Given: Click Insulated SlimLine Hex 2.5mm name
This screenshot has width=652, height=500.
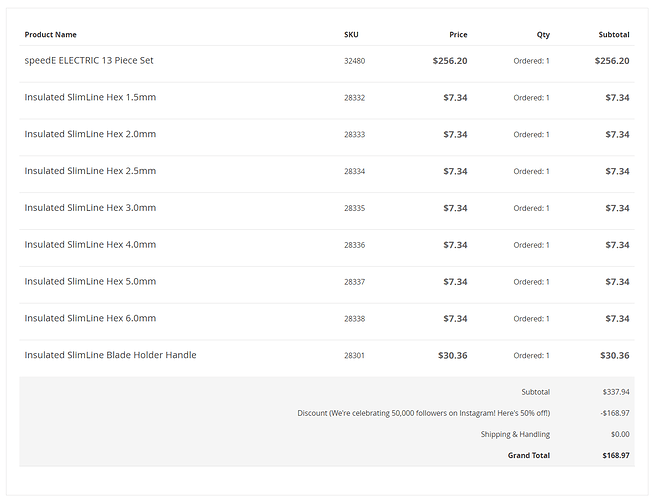Looking at the screenshot, I should pyautogui.click(x=90, y=171).
